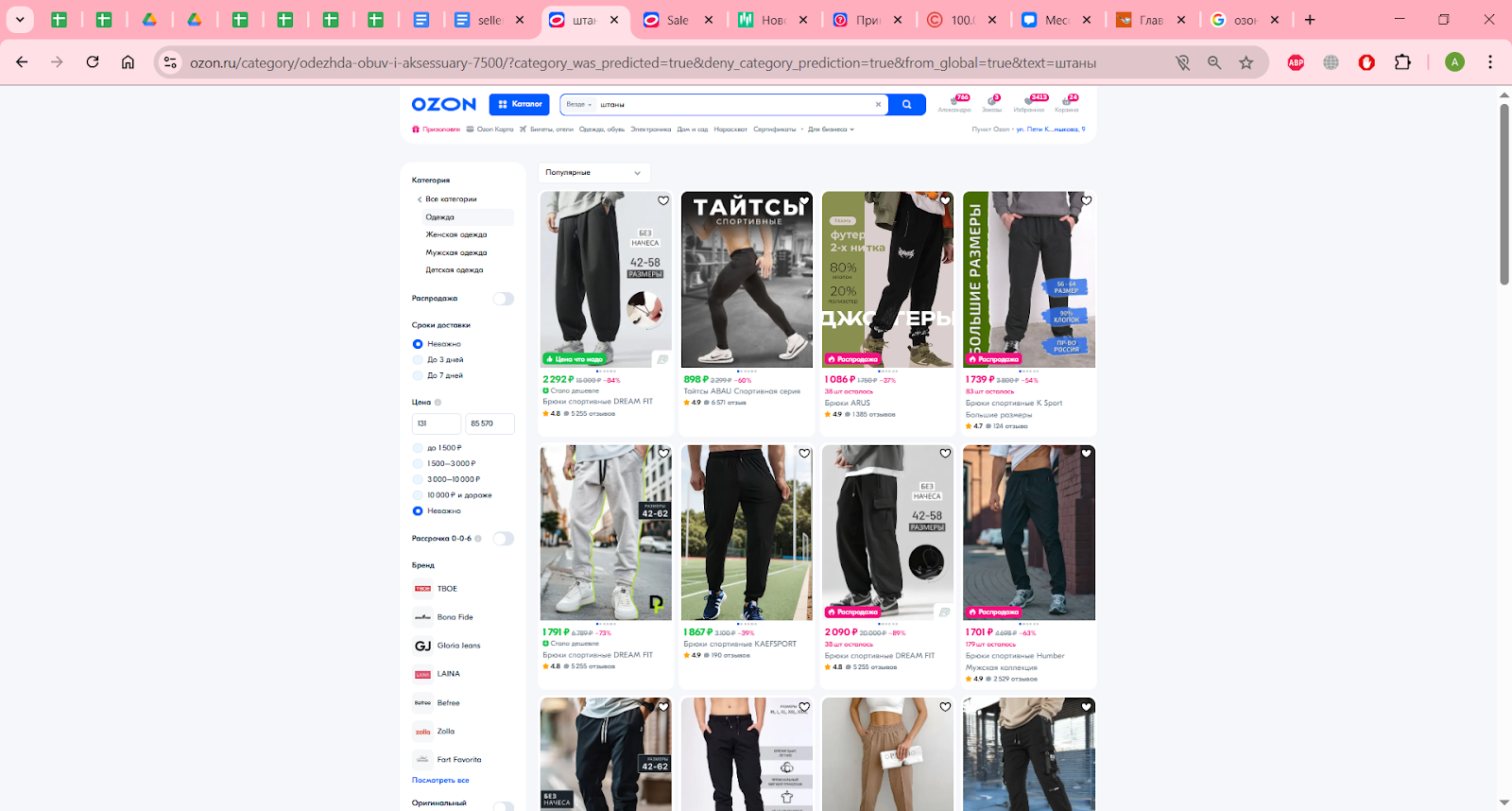This screenshot has height=811, width=1512.
Task: Favorite the 1 701 ₽ Humber pants
Action: click(1086, 454)
